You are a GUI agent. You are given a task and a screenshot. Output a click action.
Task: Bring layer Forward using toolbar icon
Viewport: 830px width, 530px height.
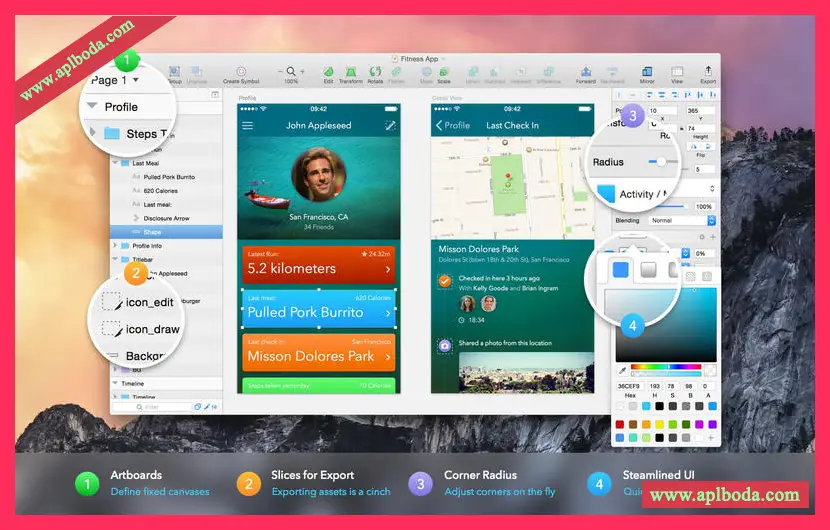(585, 72)
